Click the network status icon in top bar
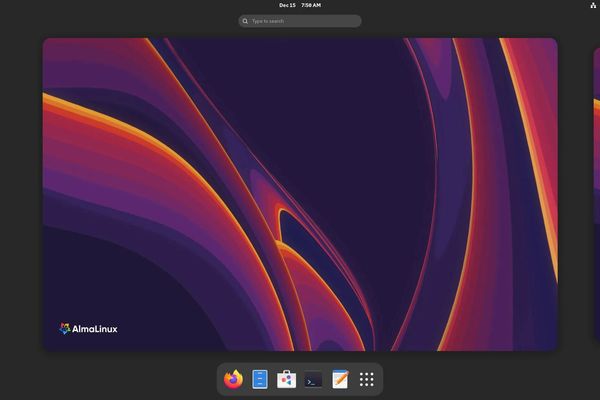 (593, 5)
